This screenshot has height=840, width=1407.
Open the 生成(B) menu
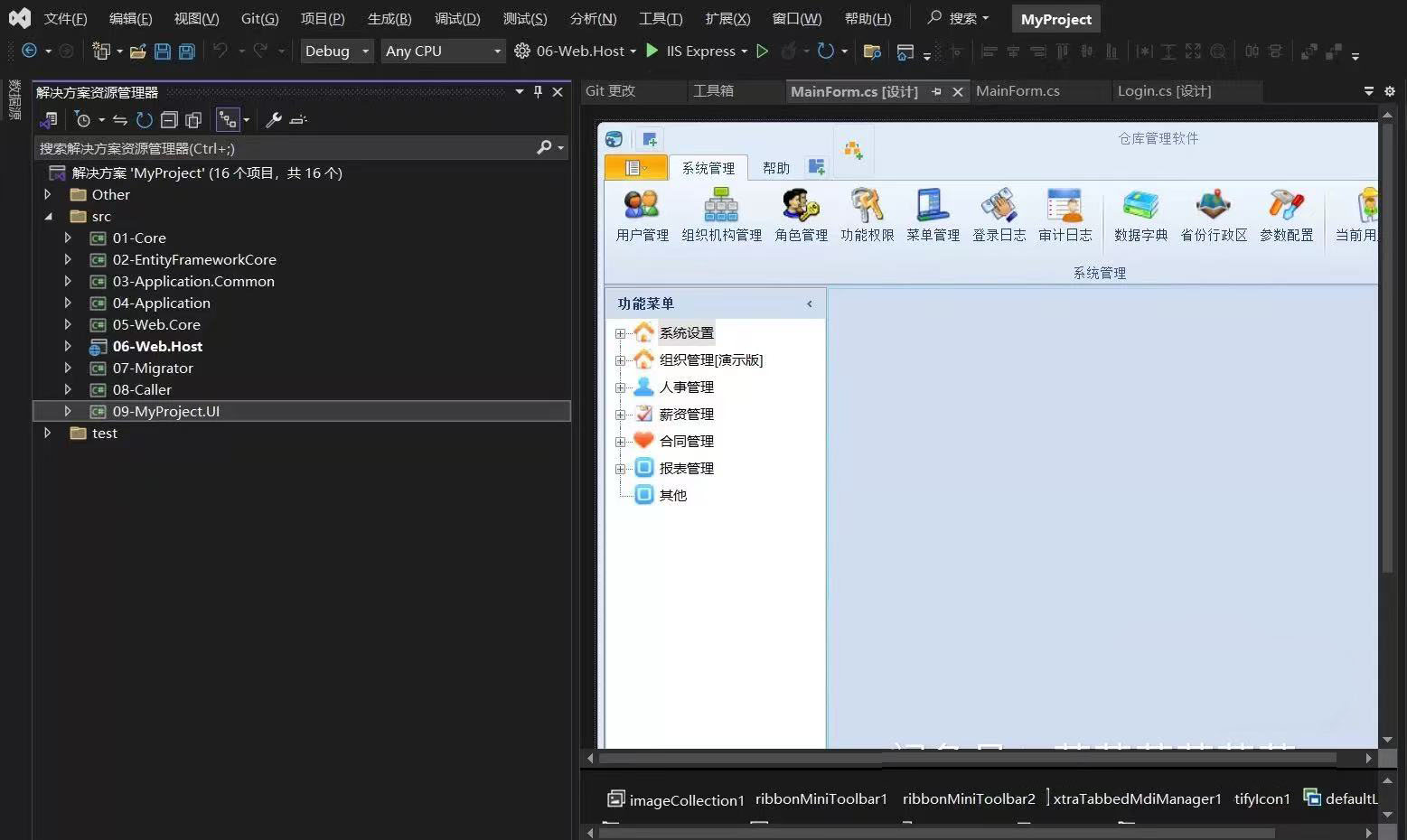[x=389, y=18]
